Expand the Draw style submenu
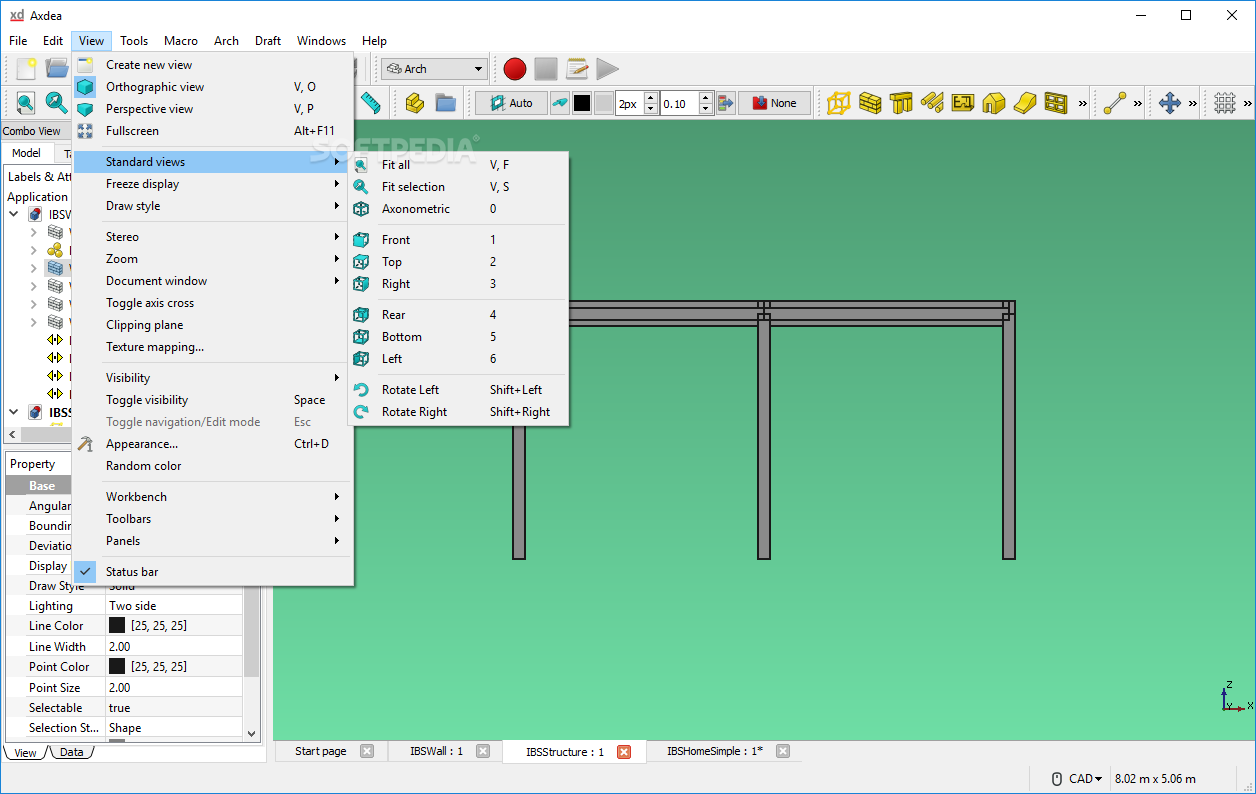Viewport: 1256px width, 794px height. [x=213, y=206]
